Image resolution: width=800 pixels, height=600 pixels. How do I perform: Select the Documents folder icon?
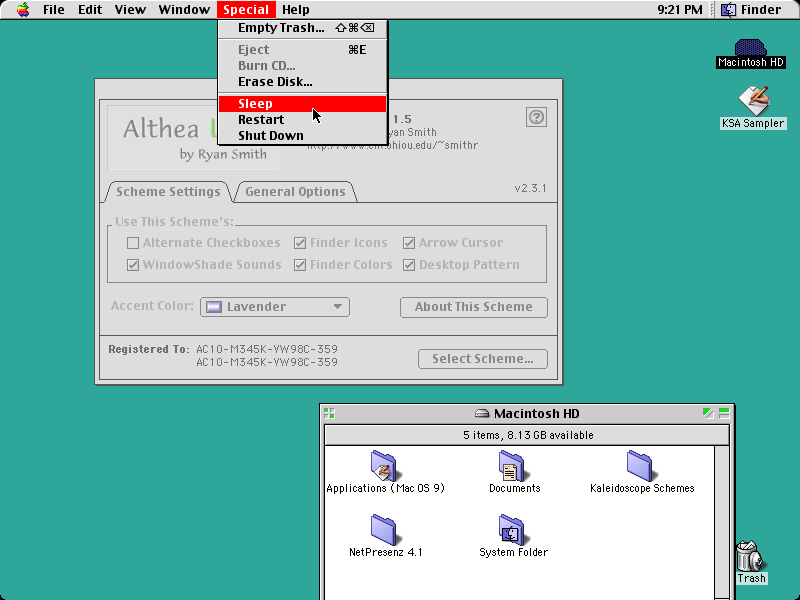512,465
